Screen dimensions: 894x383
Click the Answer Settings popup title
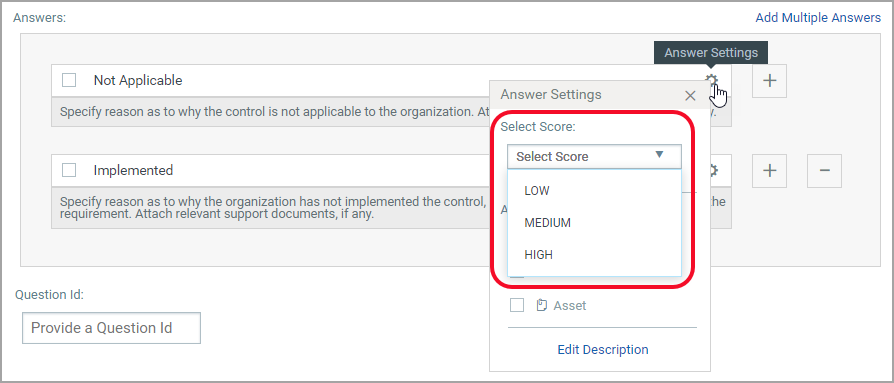point(551,95)
